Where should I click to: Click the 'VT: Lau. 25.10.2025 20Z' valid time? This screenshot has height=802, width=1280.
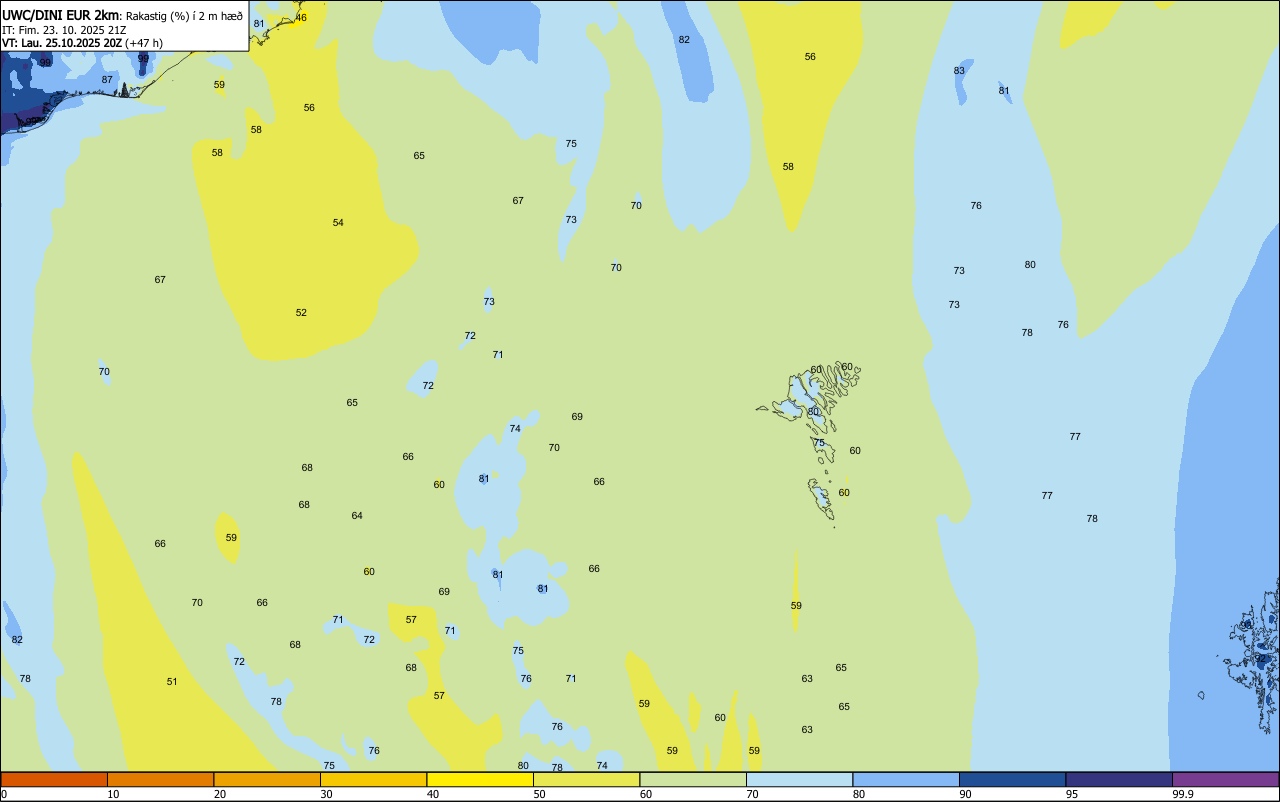click(x=62, y=43)
